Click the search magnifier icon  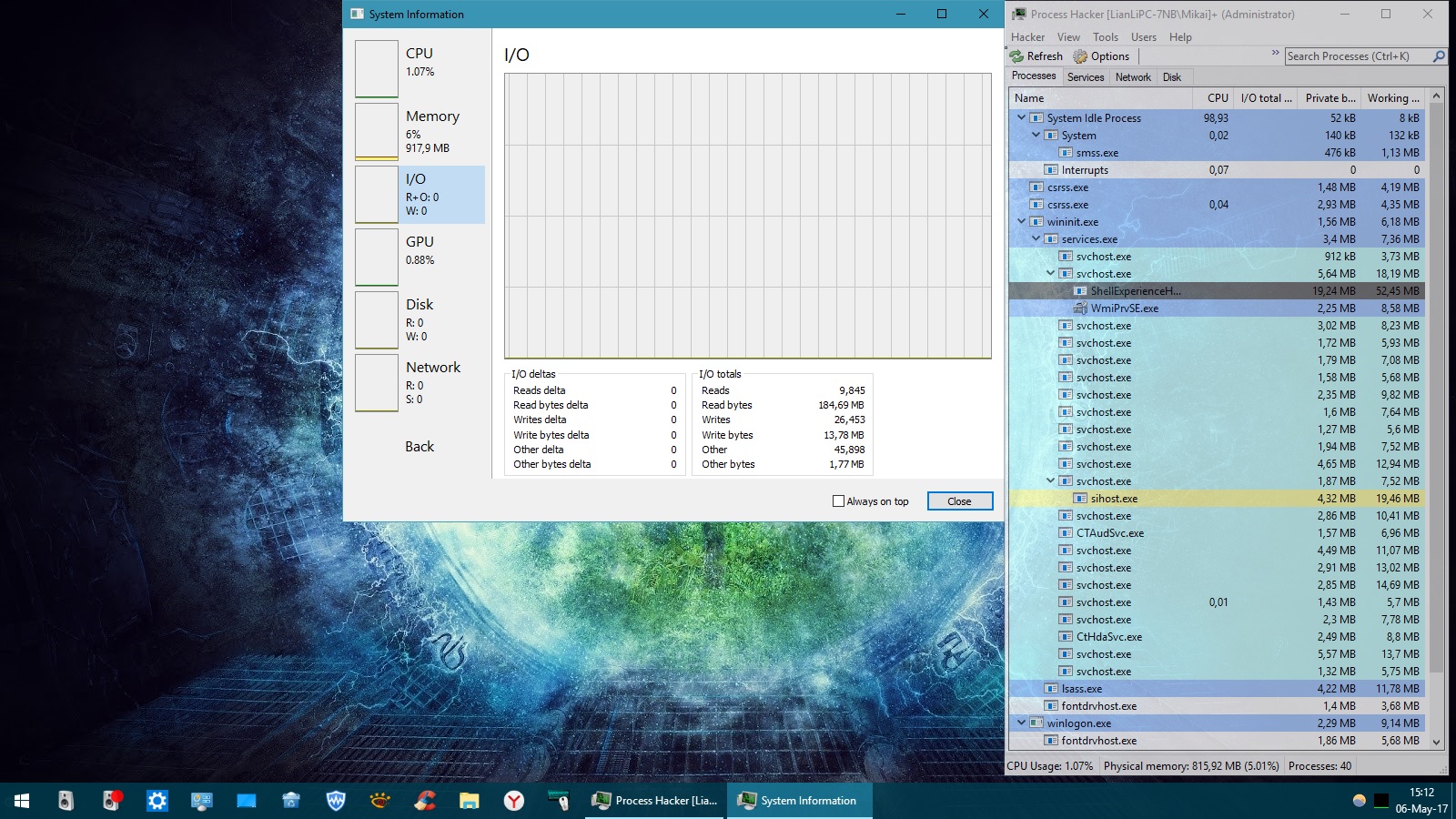coord(1439,56)
